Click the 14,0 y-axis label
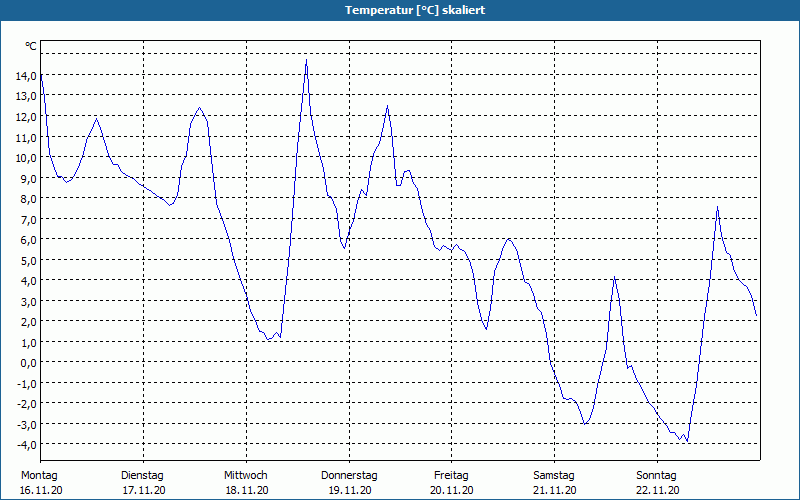800x500 pixels. click(26, 76)
